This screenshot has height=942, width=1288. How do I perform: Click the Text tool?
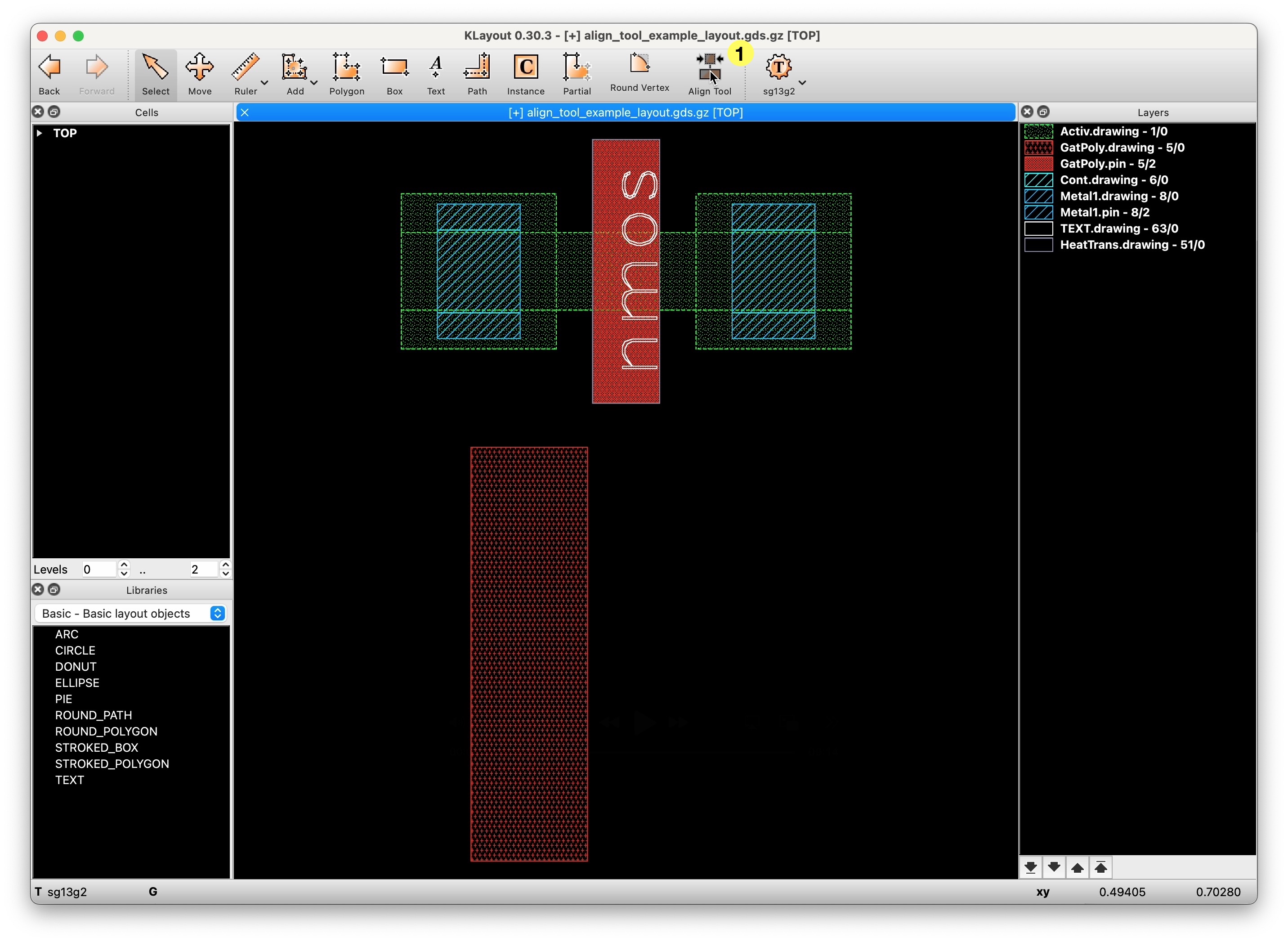pyautogui.click(x=435, y=68)
